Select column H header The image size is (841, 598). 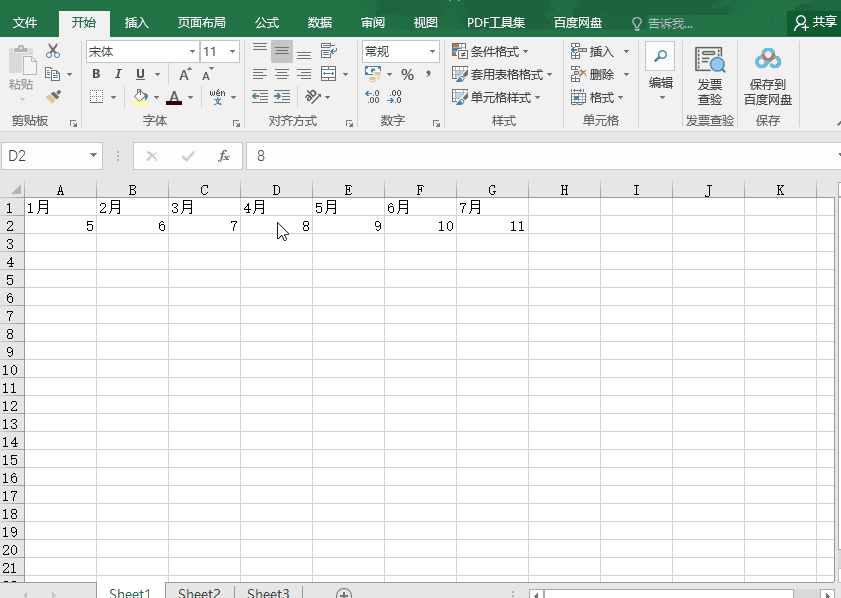[x=564, y=190]
